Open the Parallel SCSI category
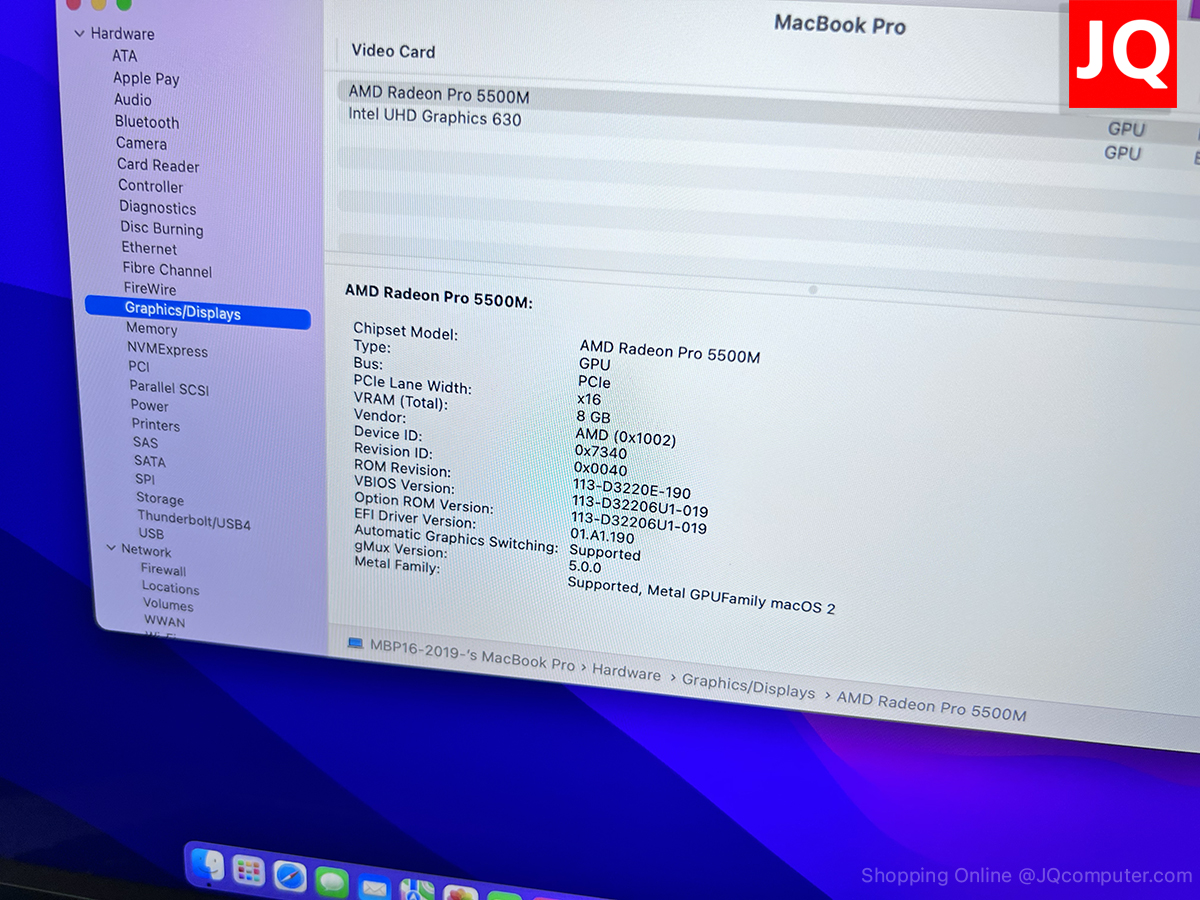Viewport: 1200px width, 900px height. tap(169, 388)
